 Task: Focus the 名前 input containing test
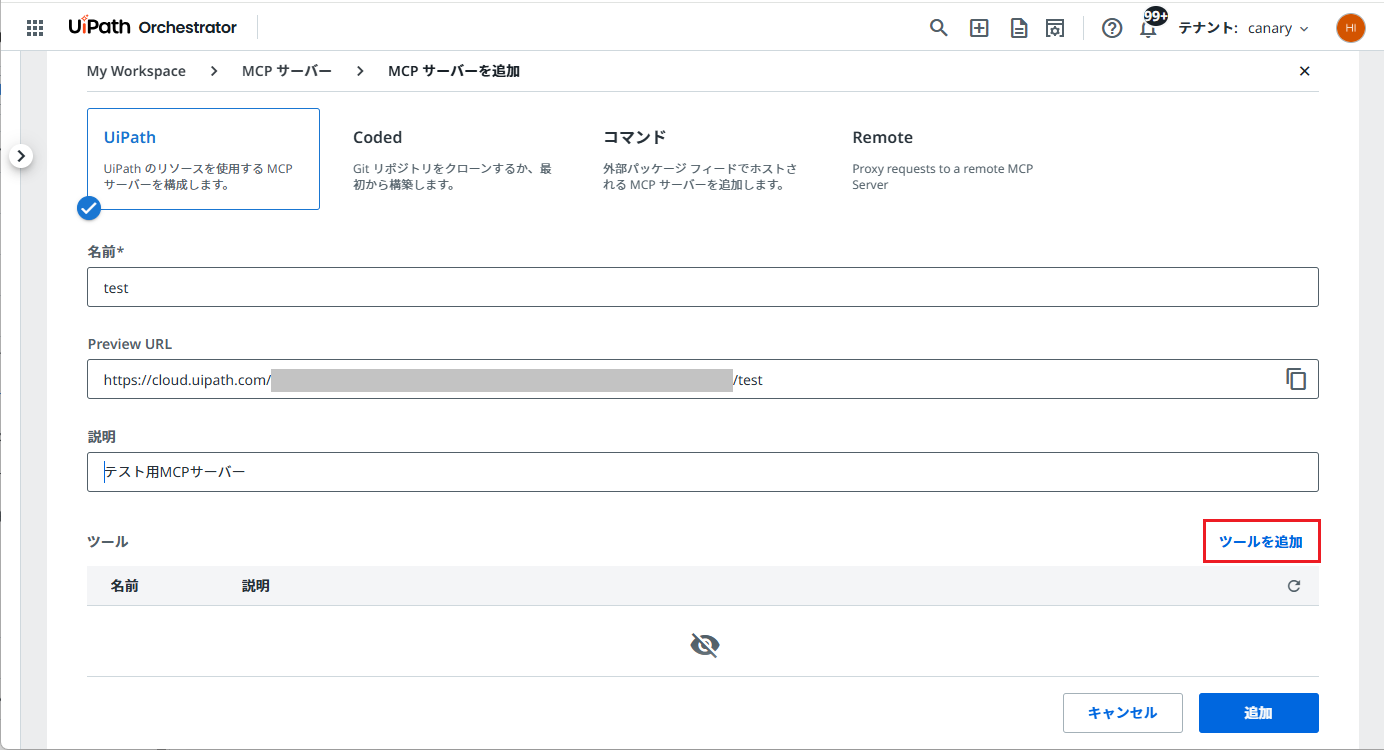[702, 287]
